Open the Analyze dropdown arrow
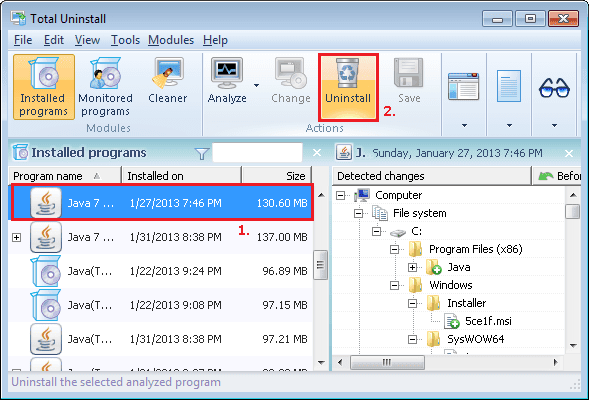589x400 pixels. pos(256,85)
